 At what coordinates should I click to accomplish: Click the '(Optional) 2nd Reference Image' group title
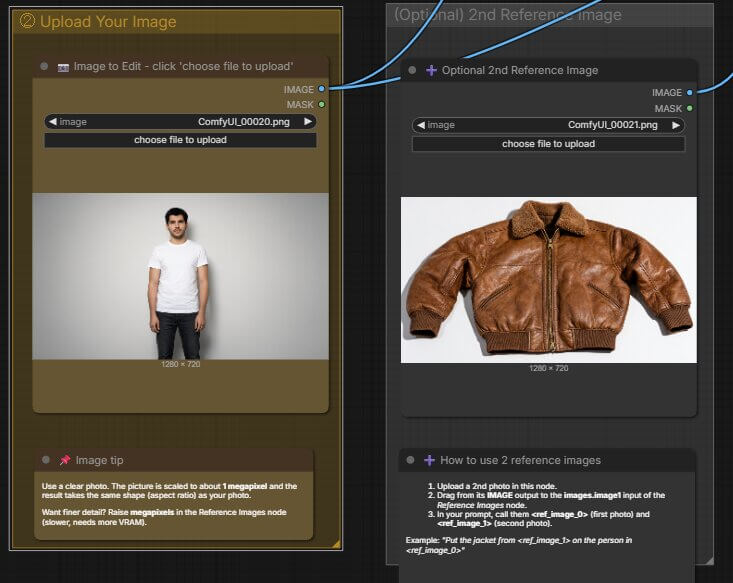tap(508, 15)
